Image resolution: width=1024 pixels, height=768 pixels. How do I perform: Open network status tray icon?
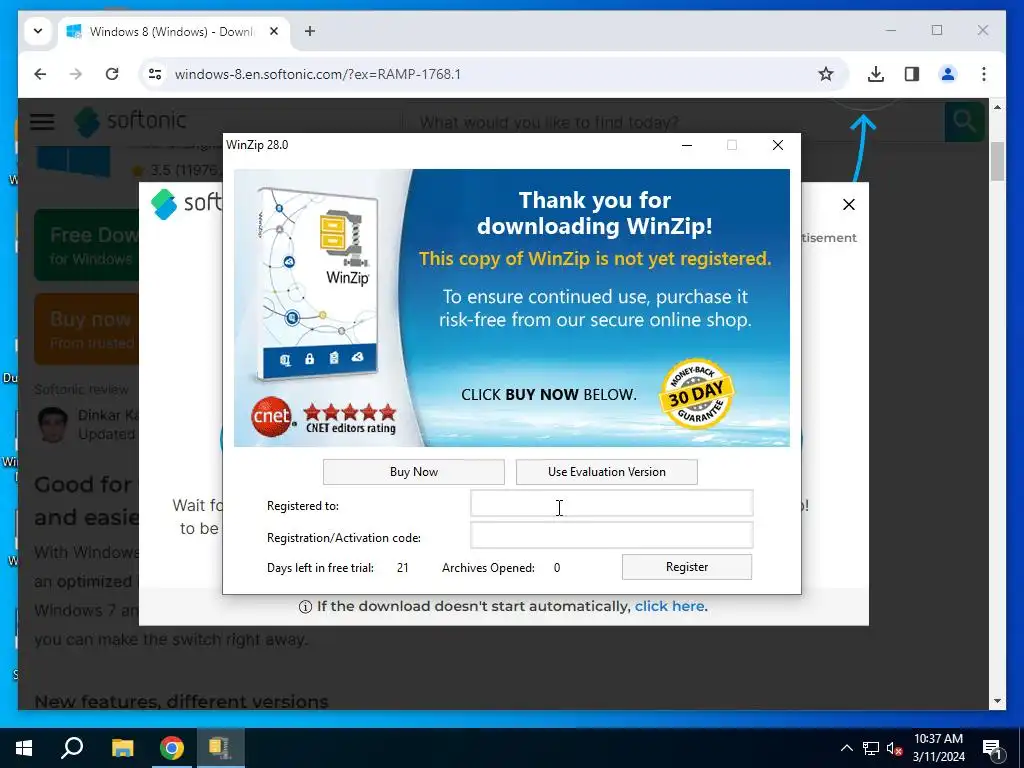pyautogui.click(x=871, y=748)
